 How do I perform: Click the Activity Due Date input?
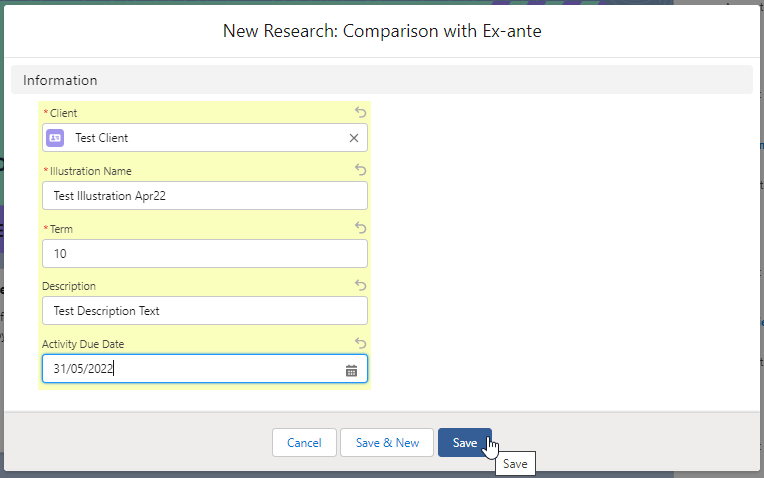pyautogui.click(x=190, y=369)
